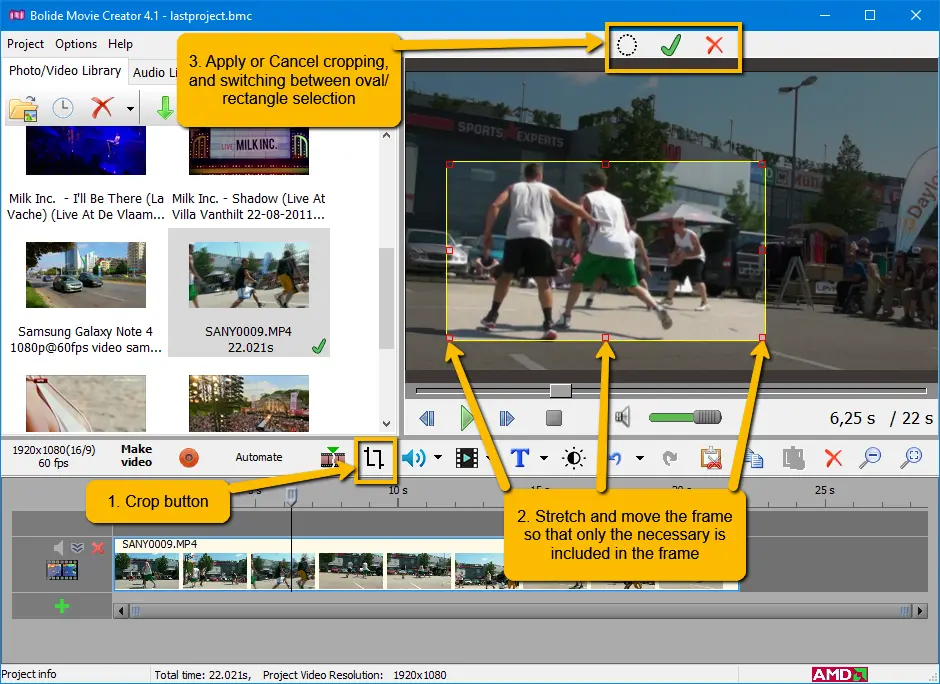Expand the remove dropdown arrow in library toolbar
The height and width of the screenshot is (684, 940).
click(x=130, y=109)
